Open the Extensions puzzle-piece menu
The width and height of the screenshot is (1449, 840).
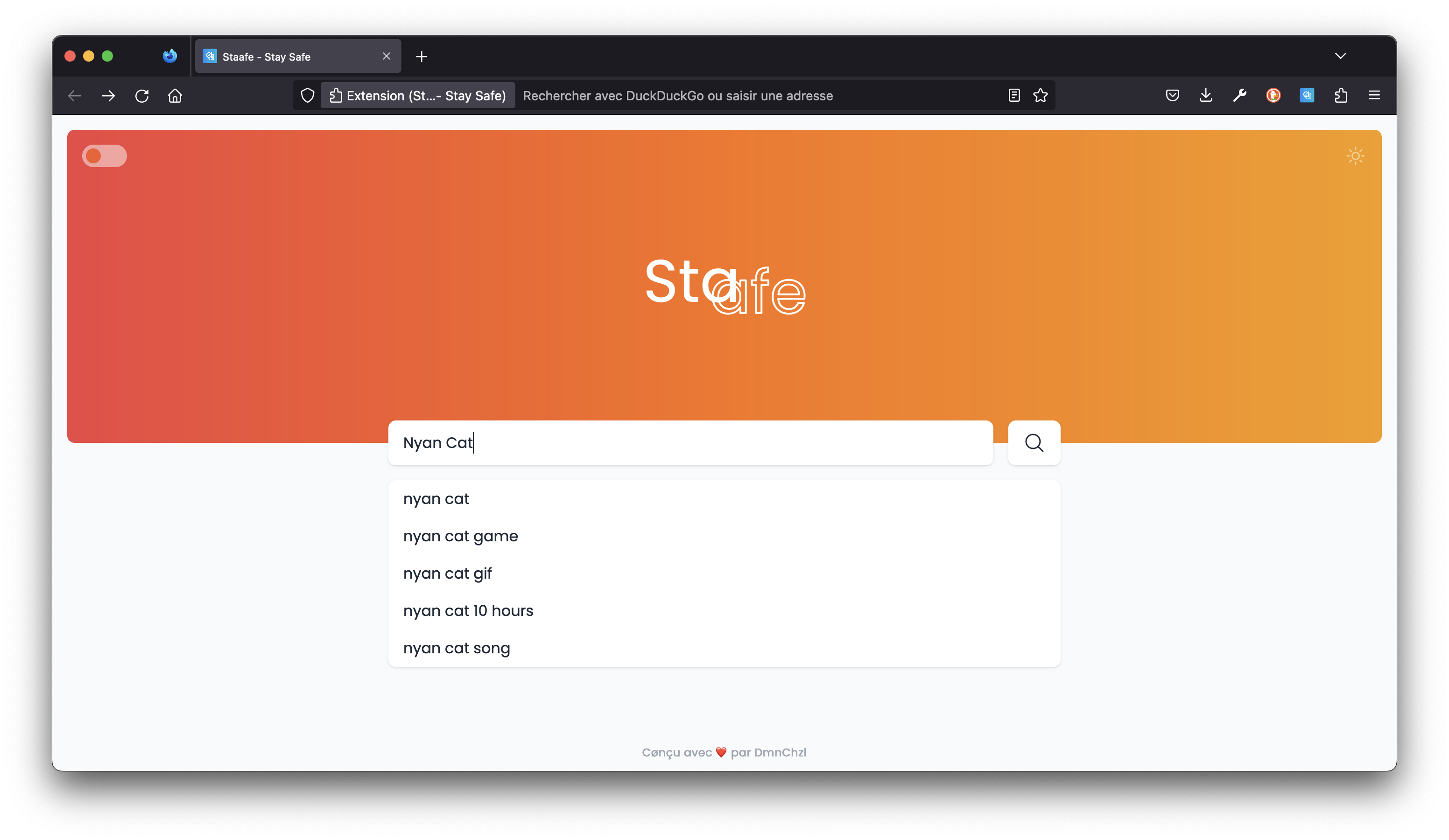(x=1340, y=96)
